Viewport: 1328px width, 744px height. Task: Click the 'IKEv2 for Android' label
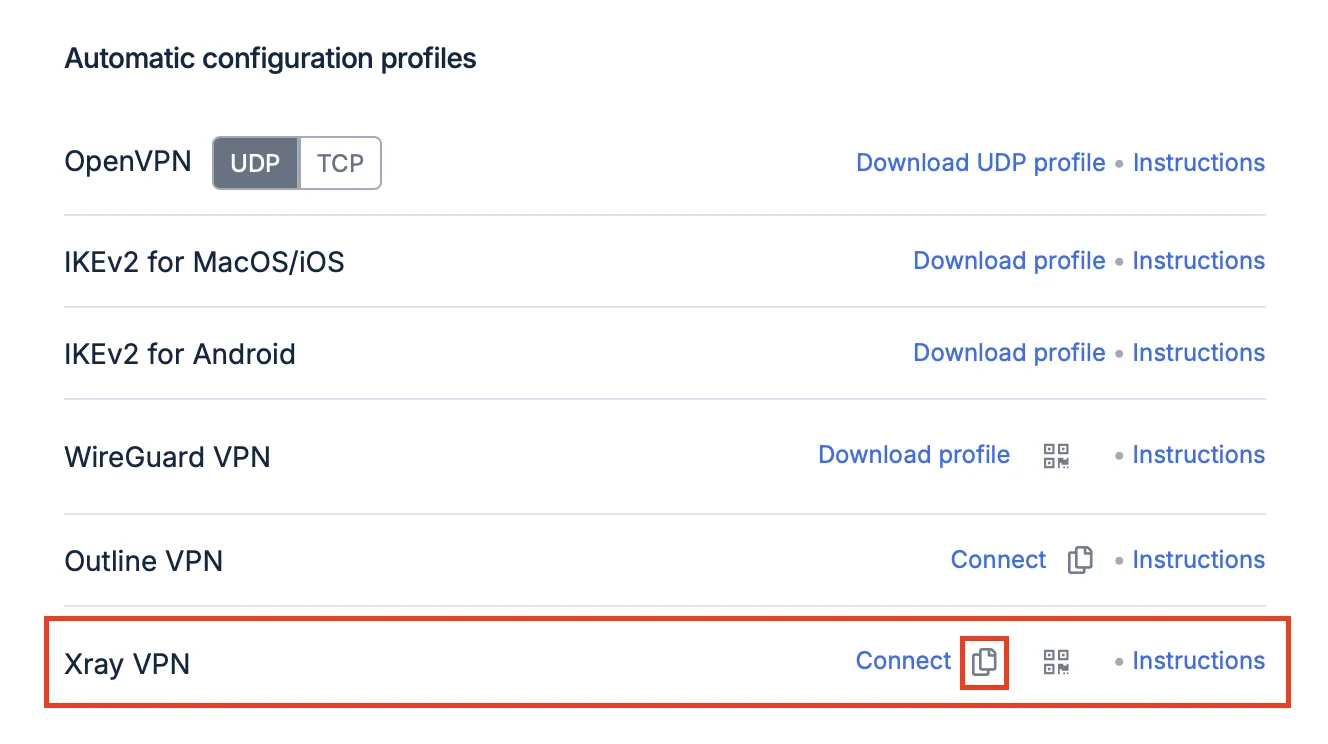tap(180, 354)
